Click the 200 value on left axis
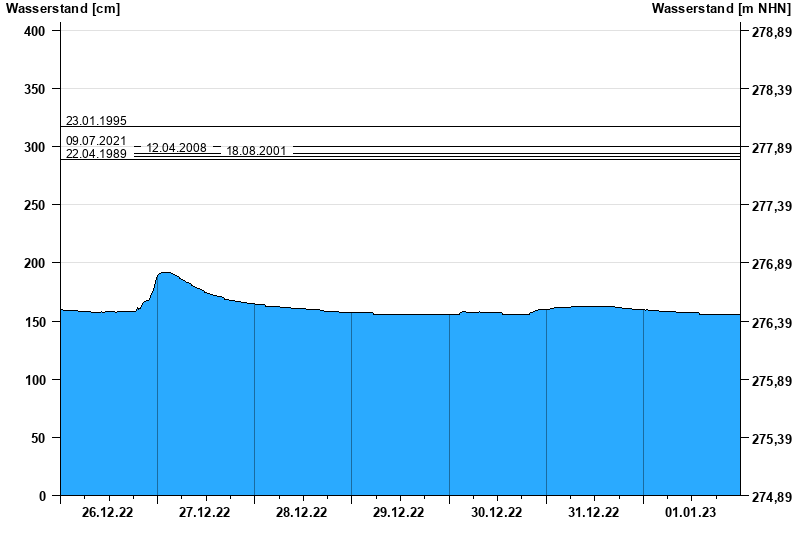Screen dimensions: 800x550 point(36,263)
